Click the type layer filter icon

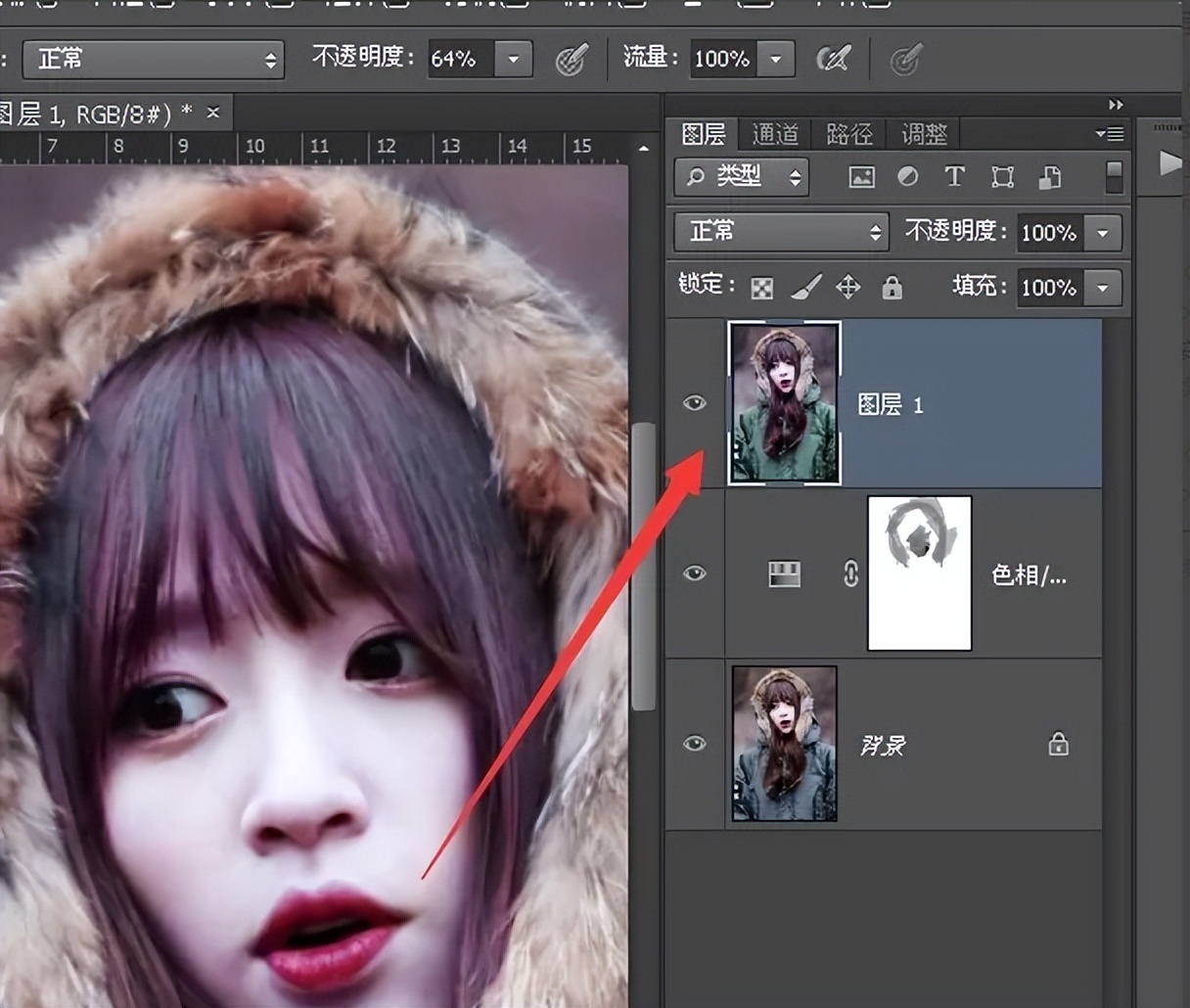(x=954, y=177)
